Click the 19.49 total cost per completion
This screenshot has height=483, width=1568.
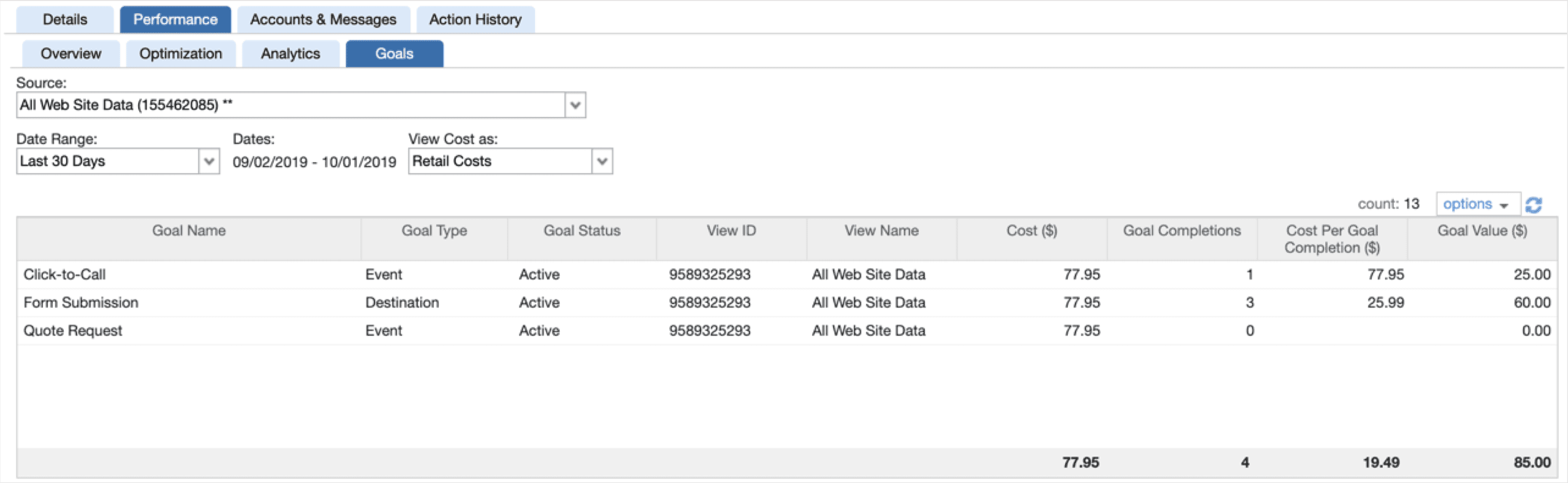tap(1381, 463)
